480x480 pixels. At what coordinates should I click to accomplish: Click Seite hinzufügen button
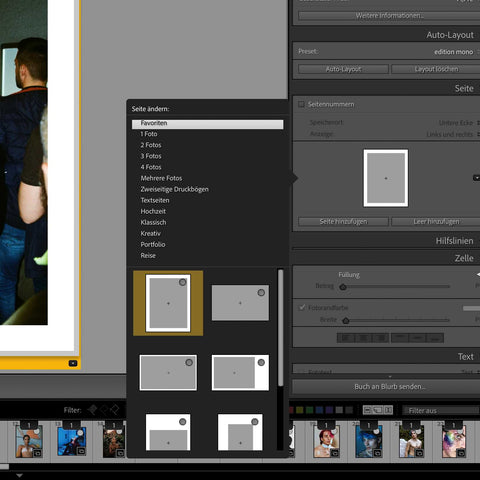(x=343, y=221)
